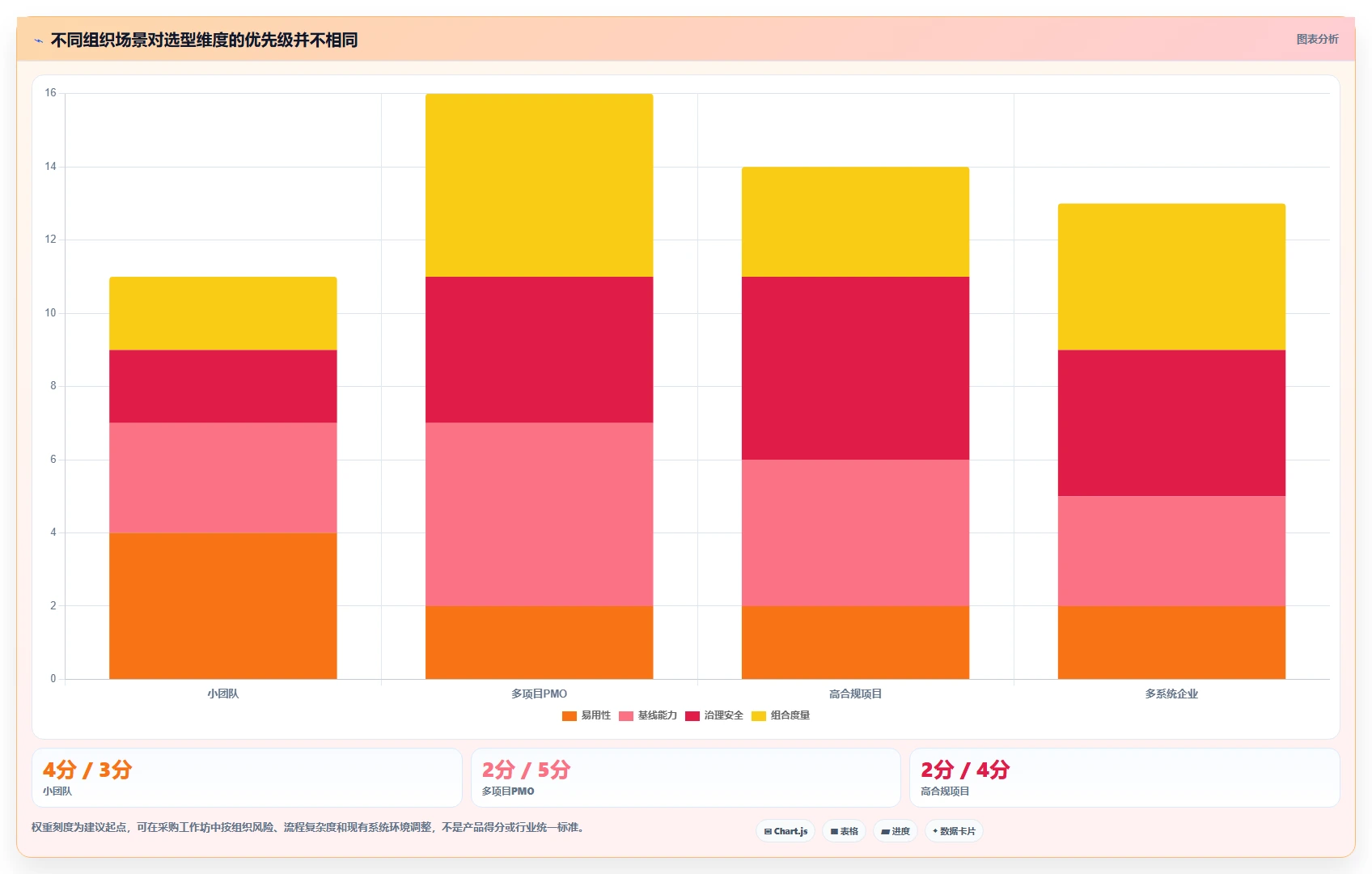Click the red 治理安全 segment of 高合规项目 bar
The image size is (1372, 874).
point(856,368)
